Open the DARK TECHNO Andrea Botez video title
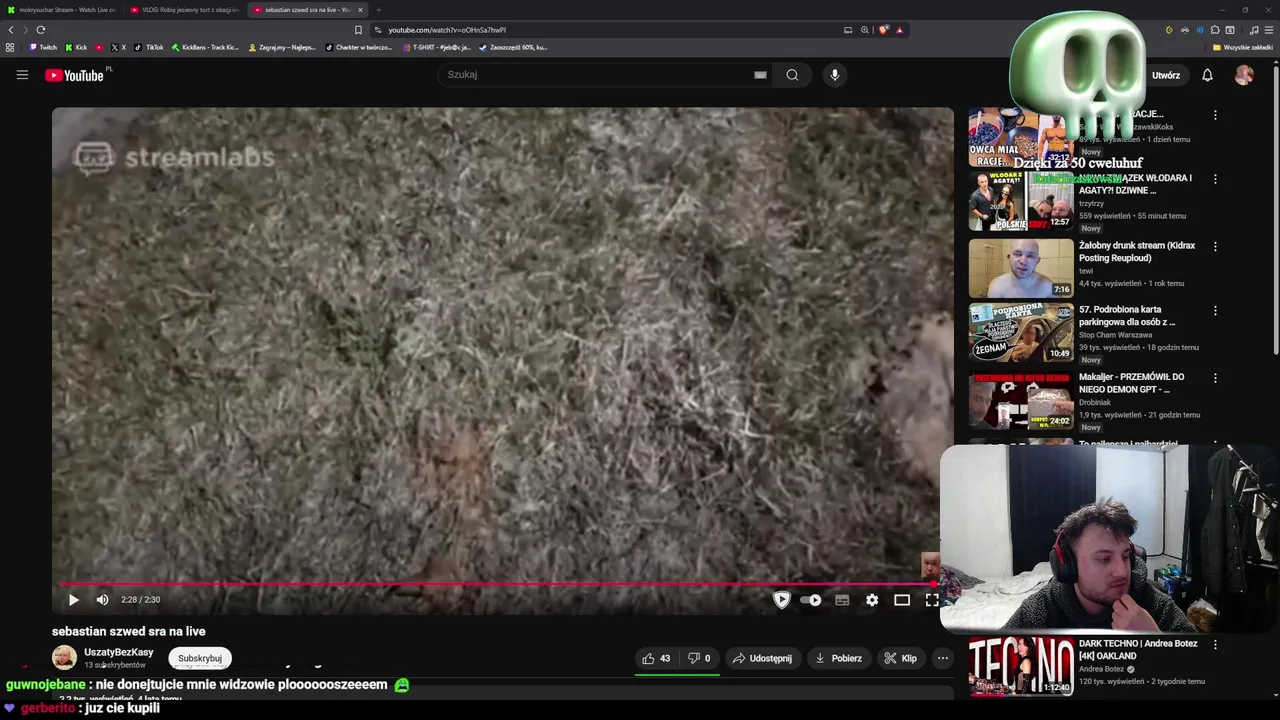 [x=1138, y=649]
